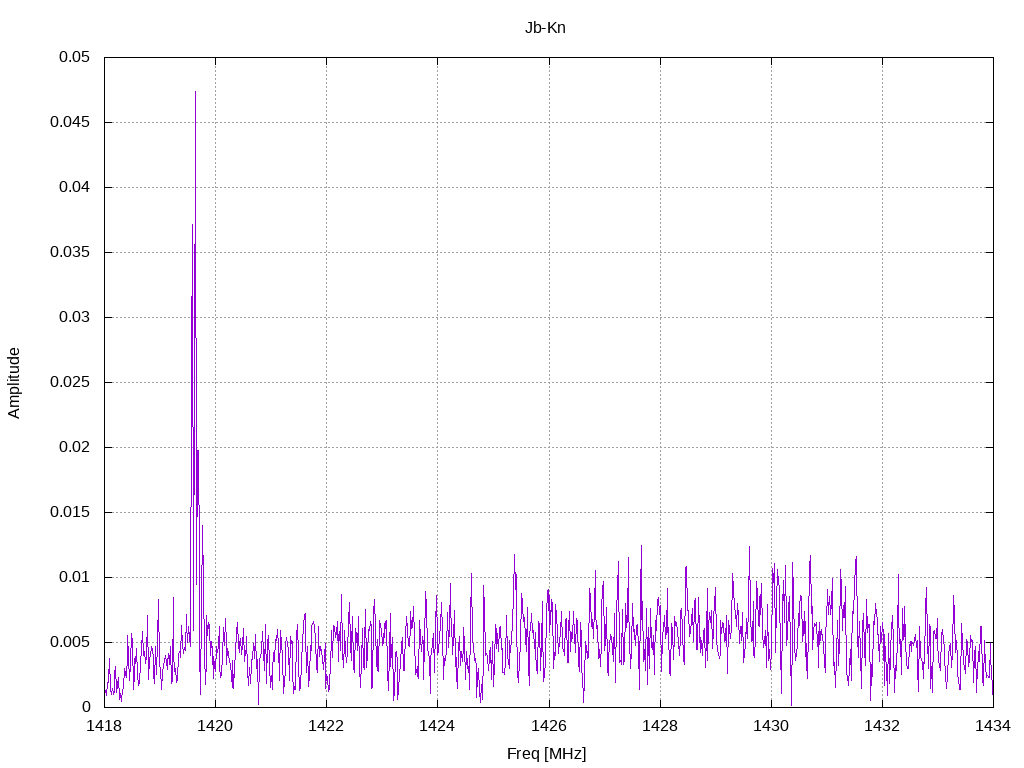
Task: Click the plot title Jb-Kn
Action: coord(545,28)
